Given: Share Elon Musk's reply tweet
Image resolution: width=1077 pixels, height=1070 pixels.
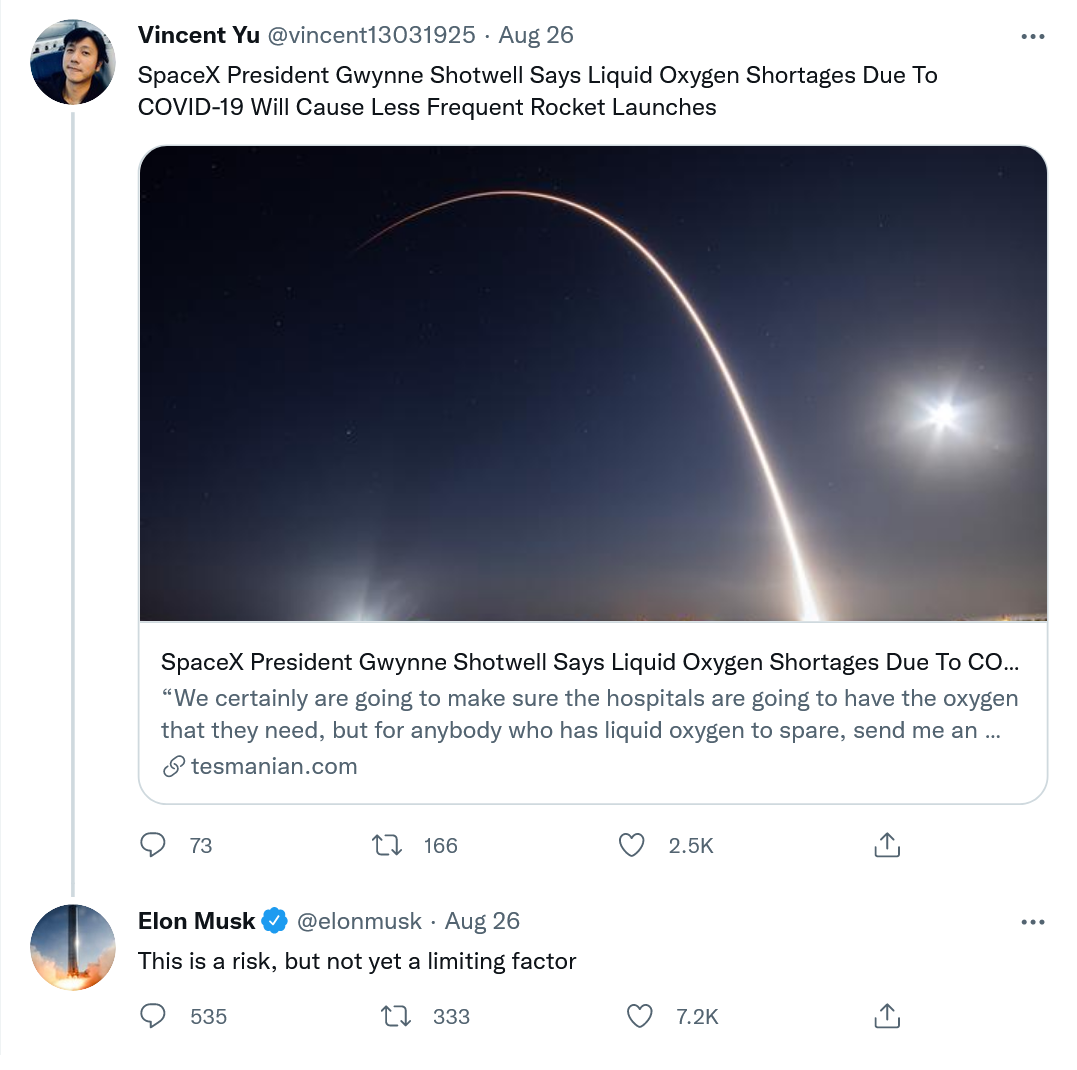Looking at the screenshot, I should click(887, 1017).
